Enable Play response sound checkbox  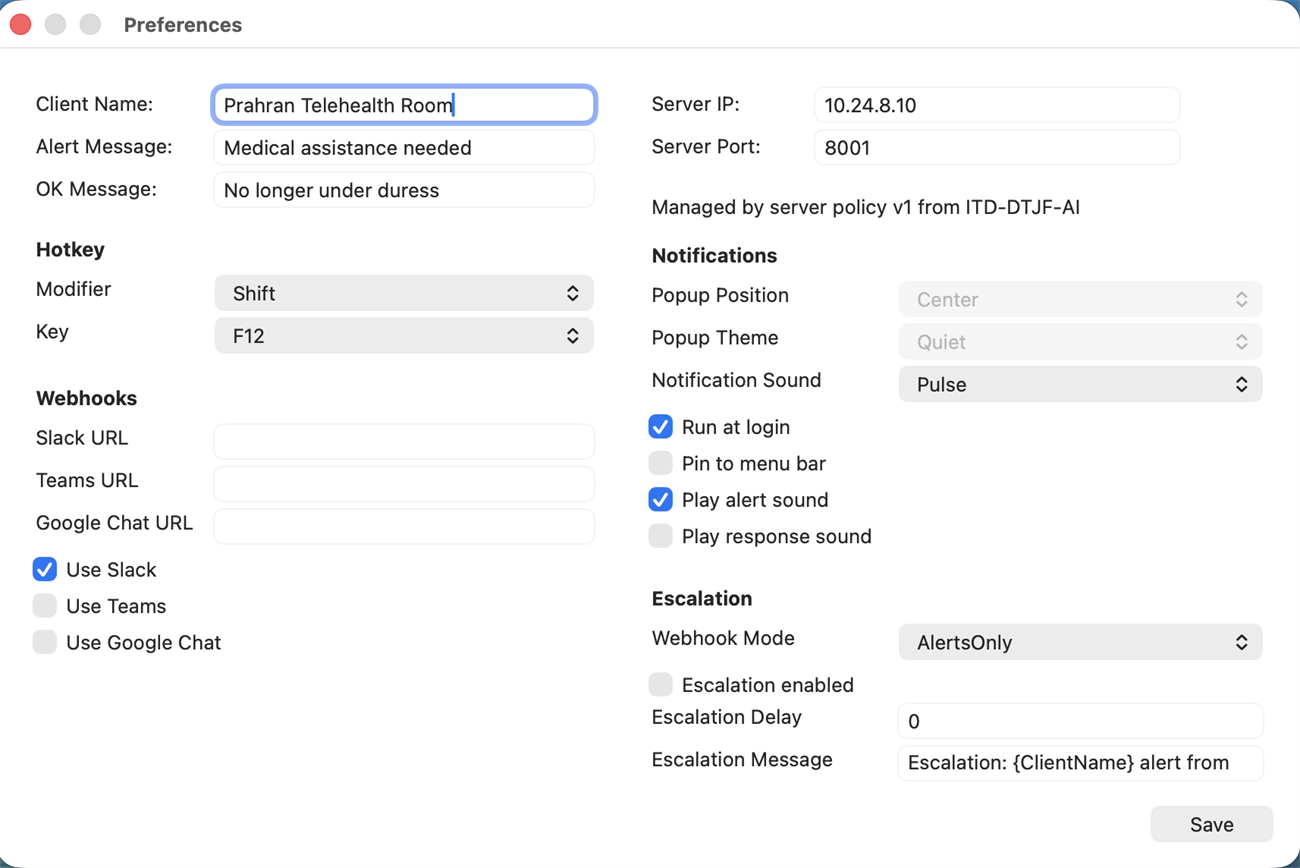click(660, 536)
